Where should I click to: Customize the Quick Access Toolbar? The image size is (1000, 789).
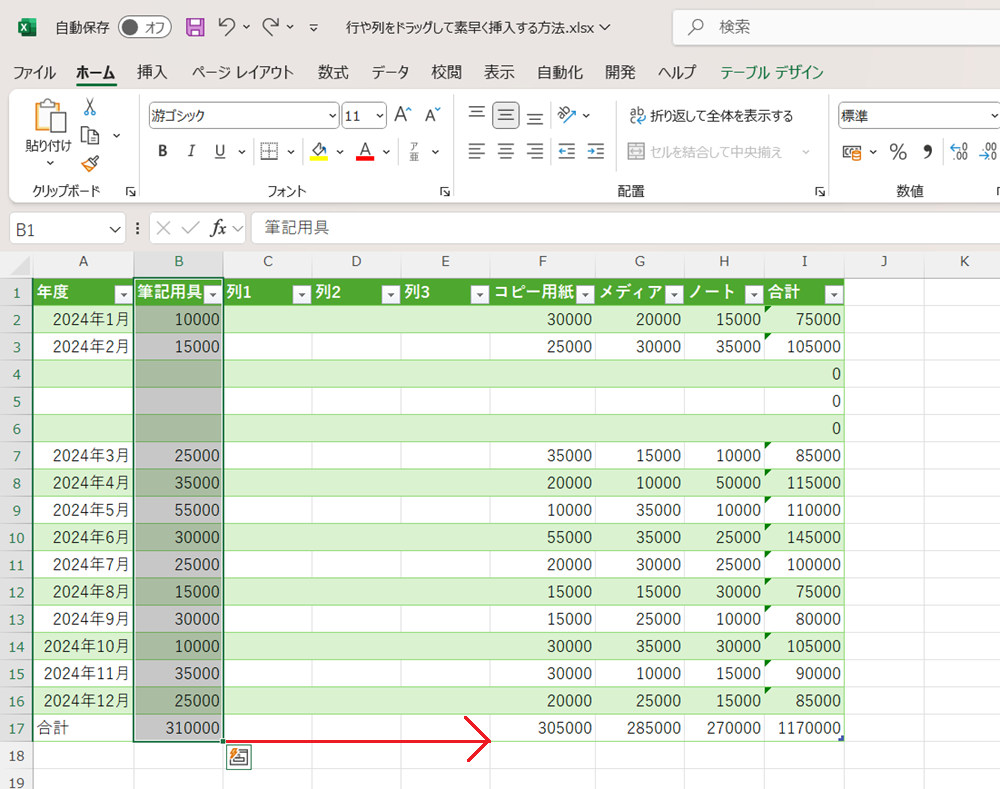(x=313, y=27)
